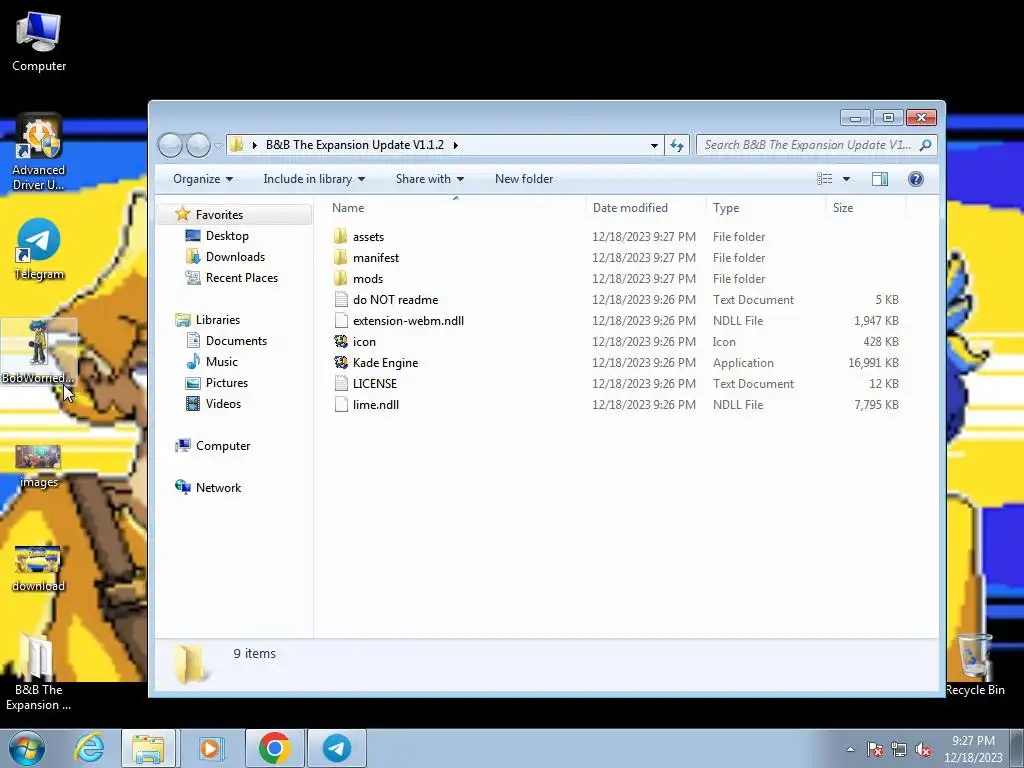Sort by Size column header
Viewport: 1024px width, 768px height.
[867, 208]
